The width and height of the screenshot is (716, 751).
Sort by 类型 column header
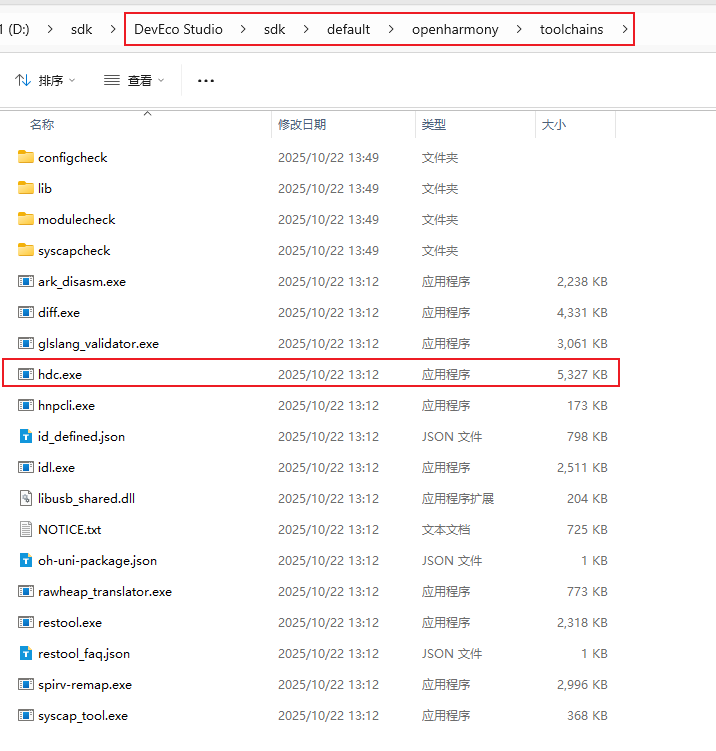coord(434,125)
